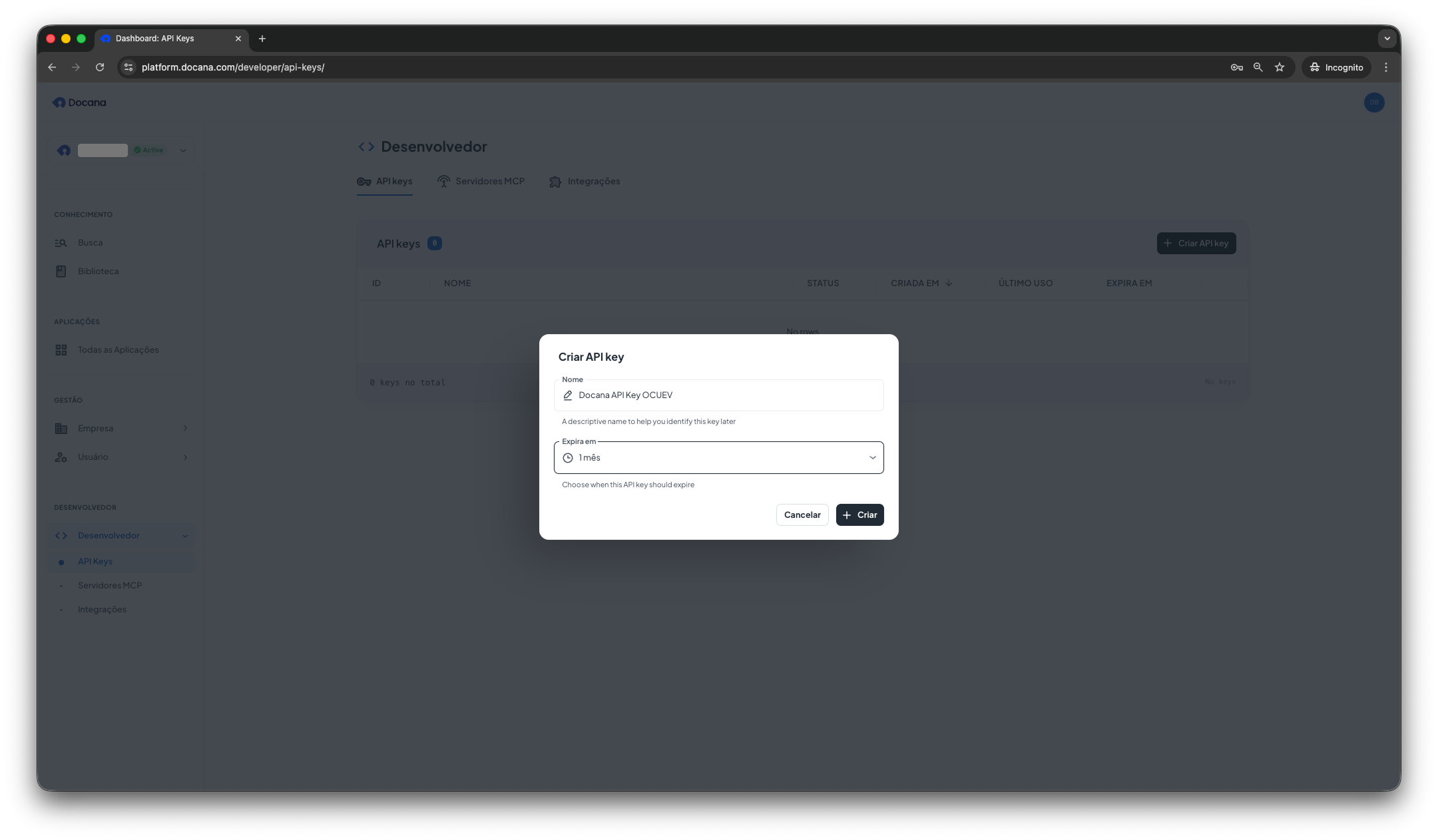Open Biblioteca in the sidebar

[x=121, y=272]
